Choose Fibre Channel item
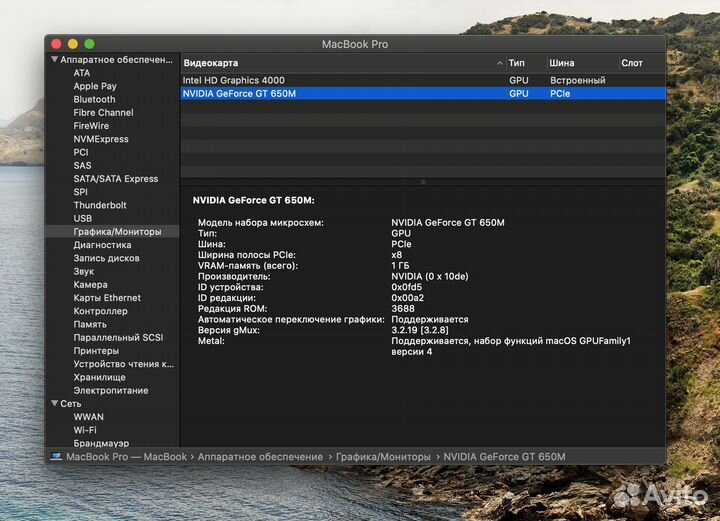The width and height of the screenshot is (720, 521). pos(103,112)
